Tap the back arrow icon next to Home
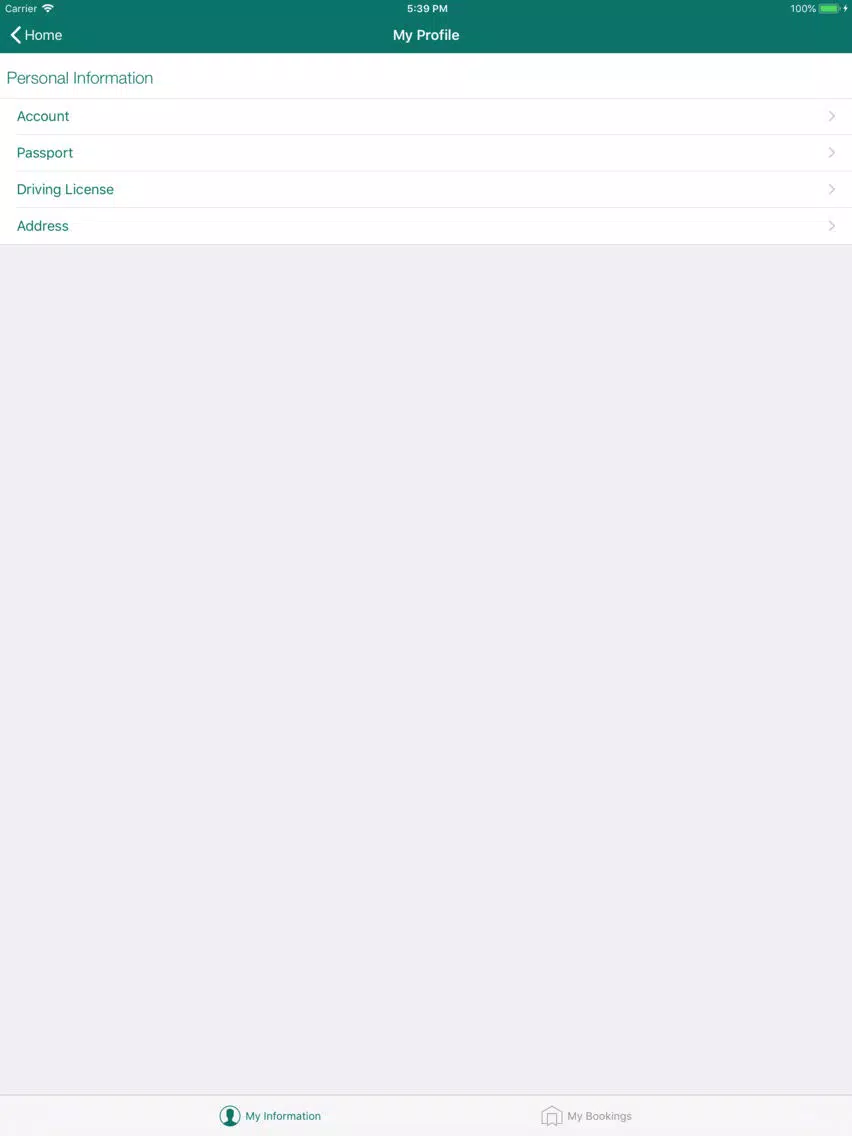Image resolution: width=852 pixels, height=1136 pixels. (x=15, y=35)
